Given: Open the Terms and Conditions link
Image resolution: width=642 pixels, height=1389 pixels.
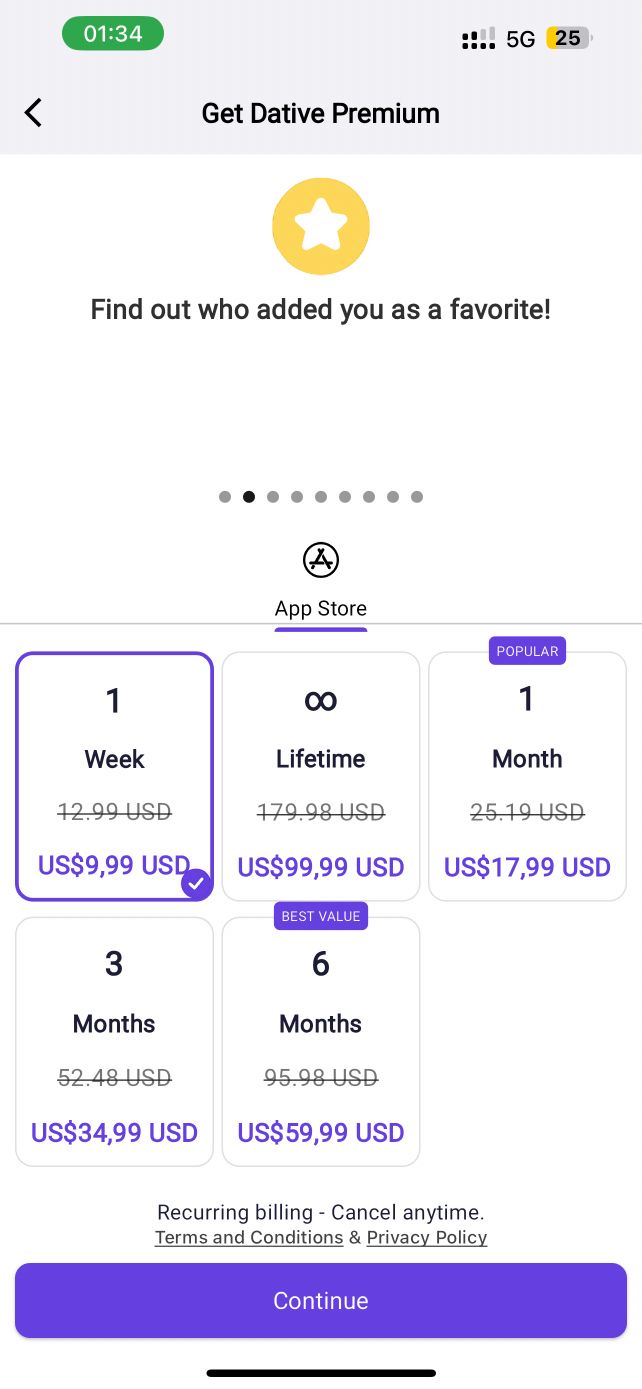Looking at the screenshot, I should [x=249, y=1238].
